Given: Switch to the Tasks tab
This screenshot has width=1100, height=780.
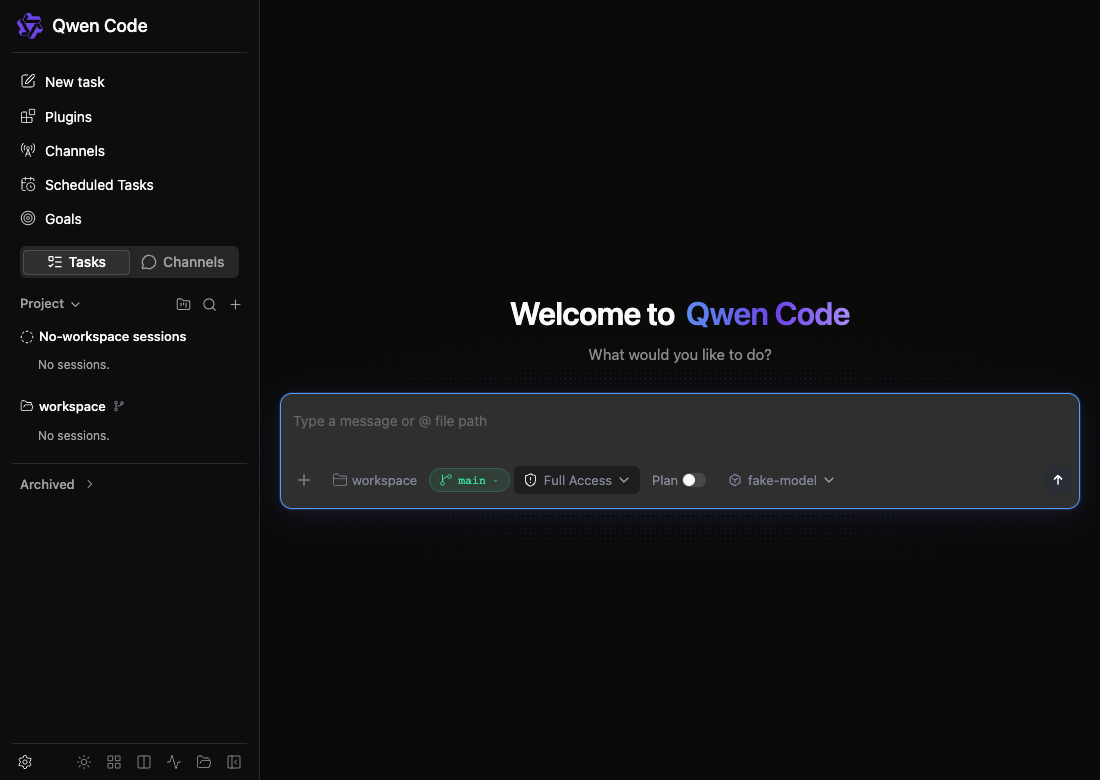Looking at the screenshot, I should pos(76,262).
